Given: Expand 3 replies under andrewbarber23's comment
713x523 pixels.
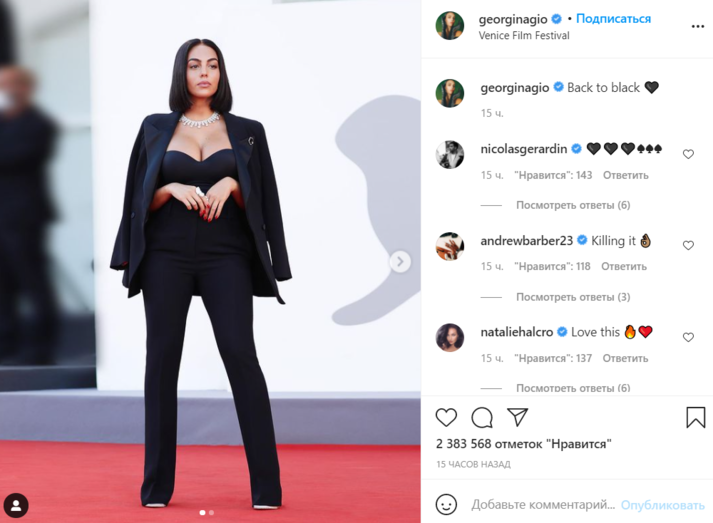Looking at the screenshot, I should pos(573,297).
